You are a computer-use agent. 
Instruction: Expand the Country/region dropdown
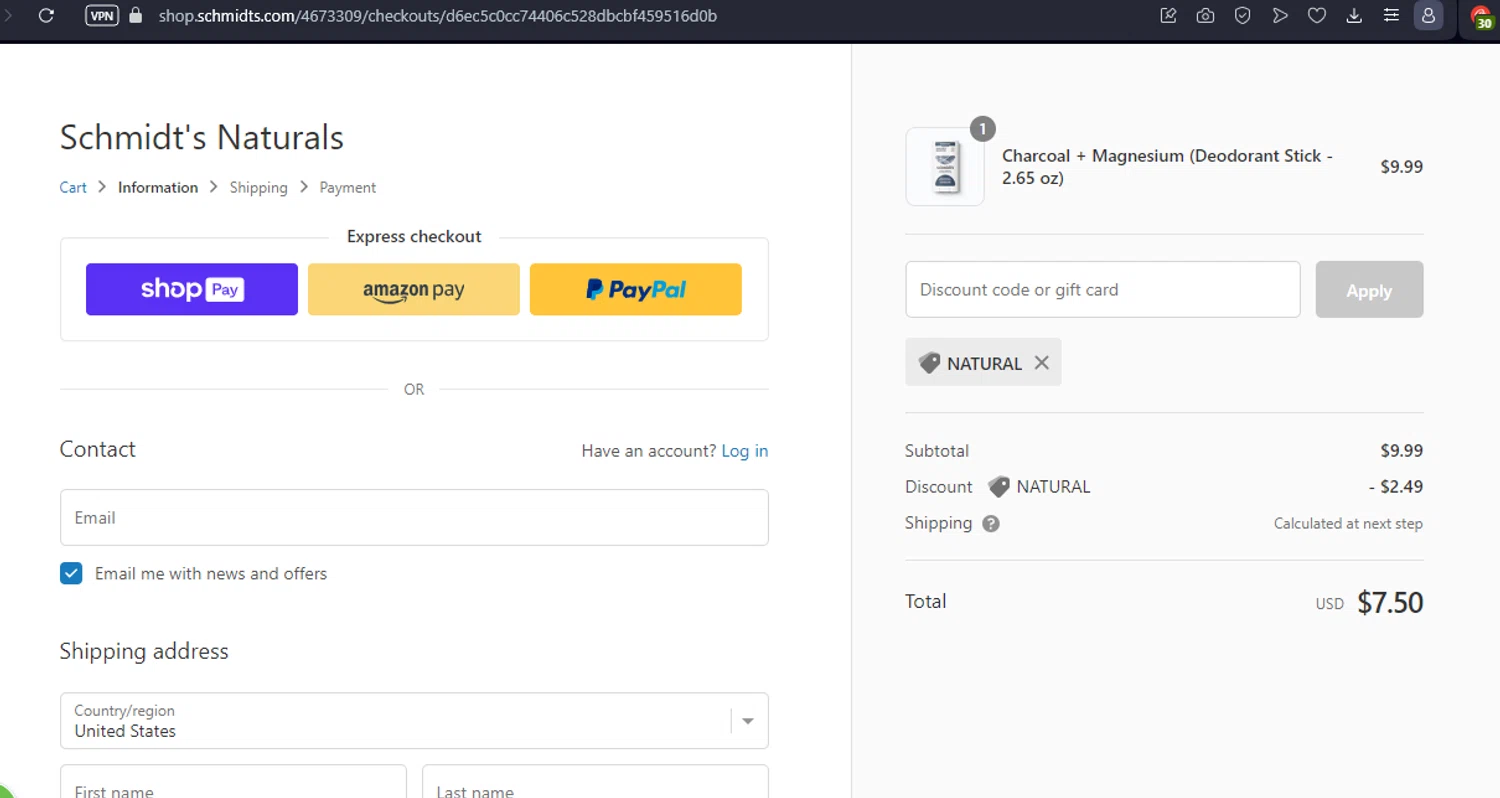[414, 720]
